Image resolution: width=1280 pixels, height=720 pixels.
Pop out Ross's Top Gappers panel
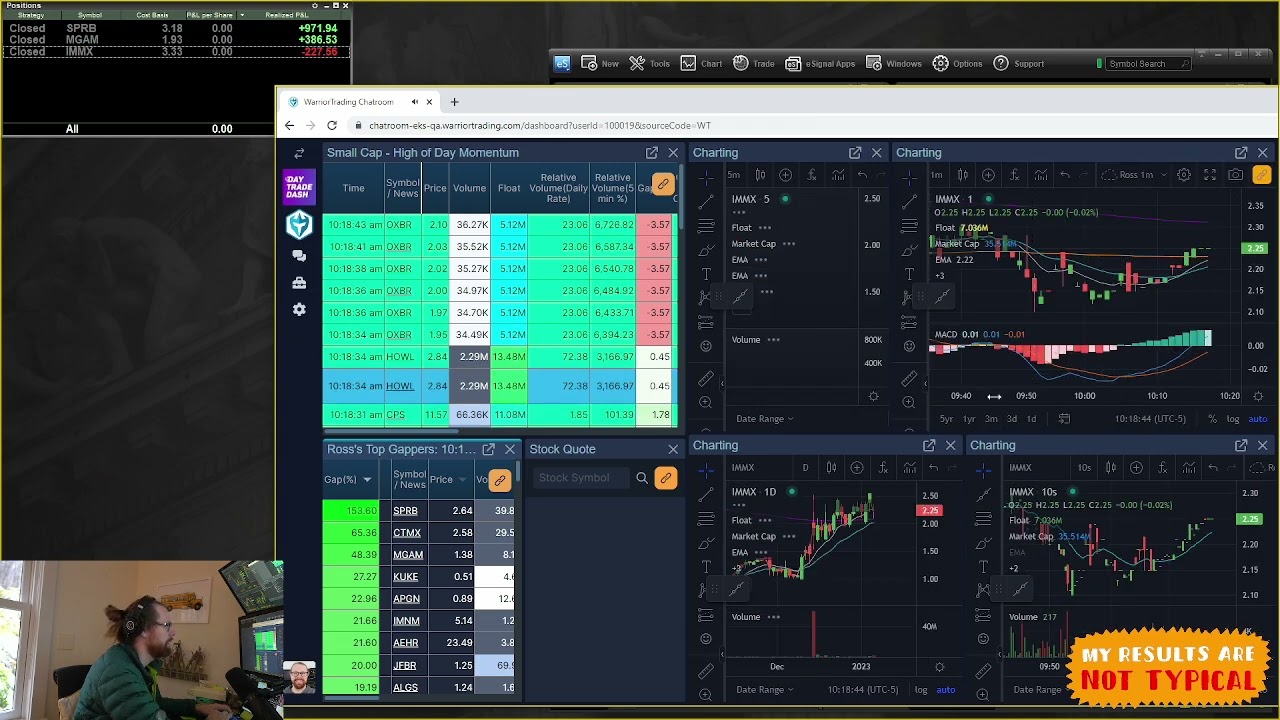coord(488,449)
